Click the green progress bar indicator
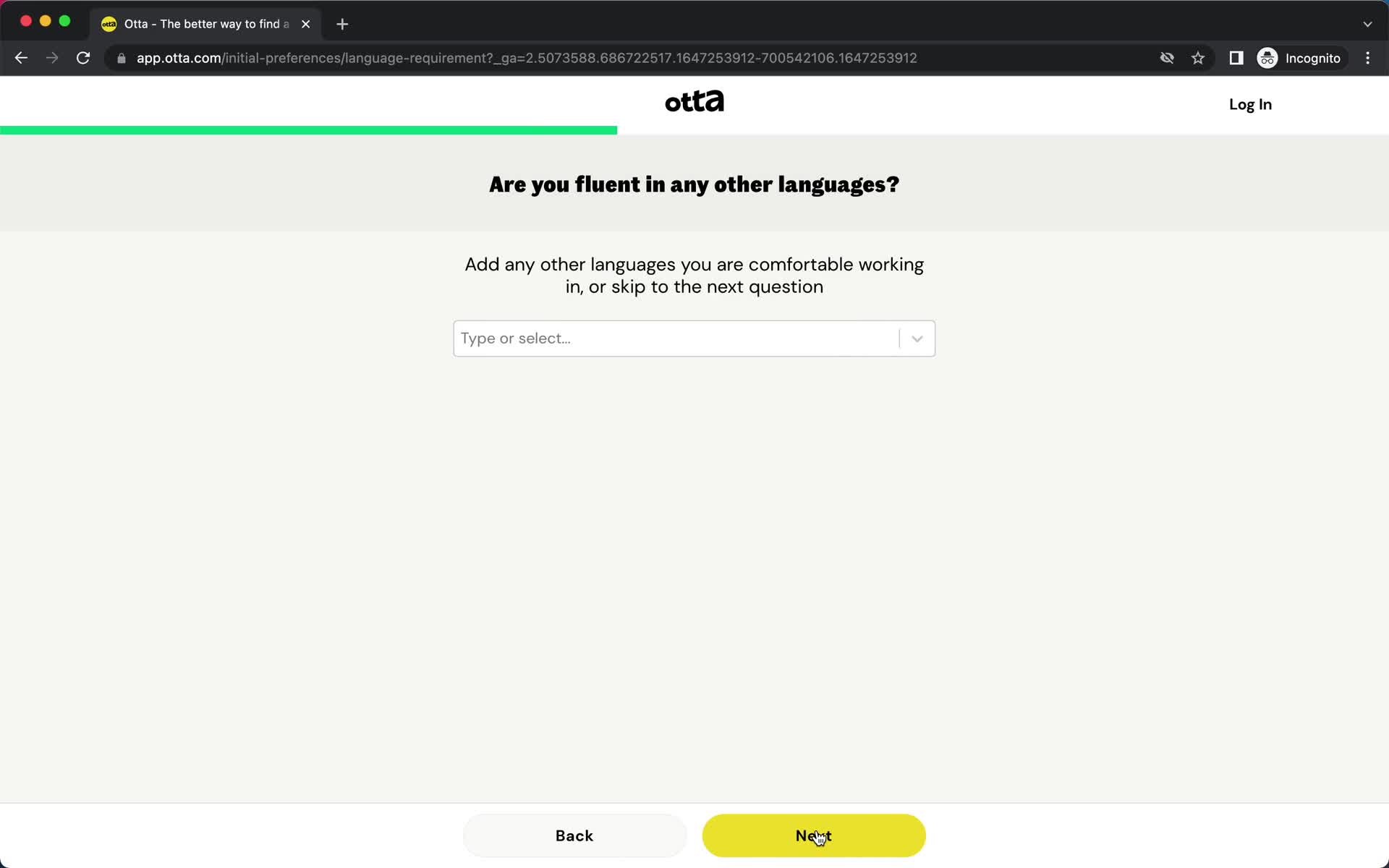Screen dimensions: 1389x868 [x=308, y=130]
